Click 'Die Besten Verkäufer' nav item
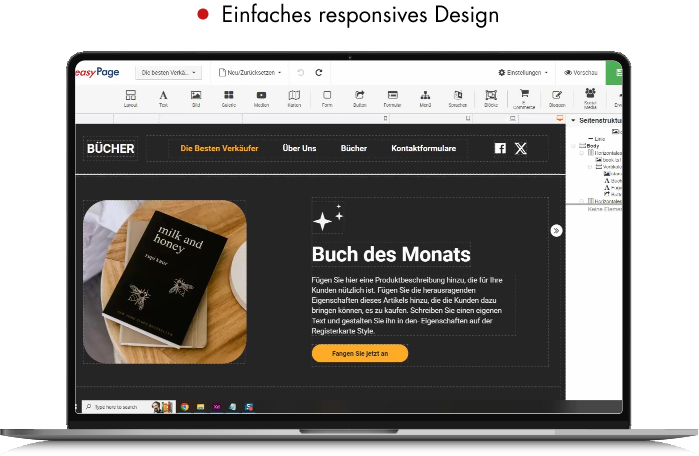This screenshot has height=456, width=699. pyautogui.click(x=219, y=148)
